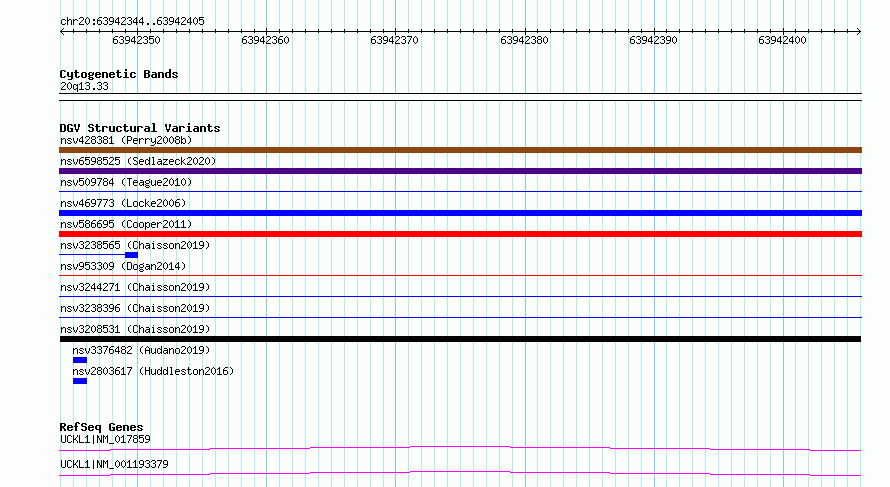Click the Cytogenetic Bands track heading

point(119,74)
